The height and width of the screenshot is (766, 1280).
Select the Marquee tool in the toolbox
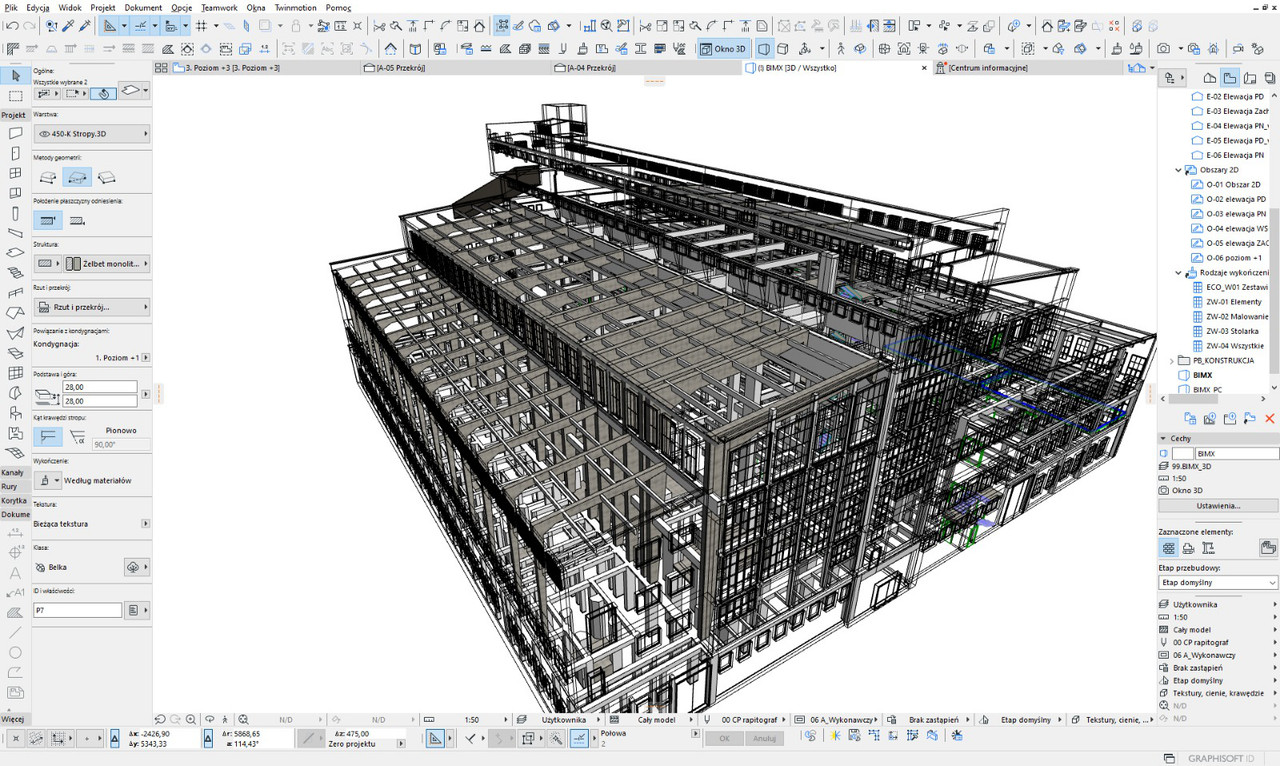pyautogui.click(x=15, y=96)
